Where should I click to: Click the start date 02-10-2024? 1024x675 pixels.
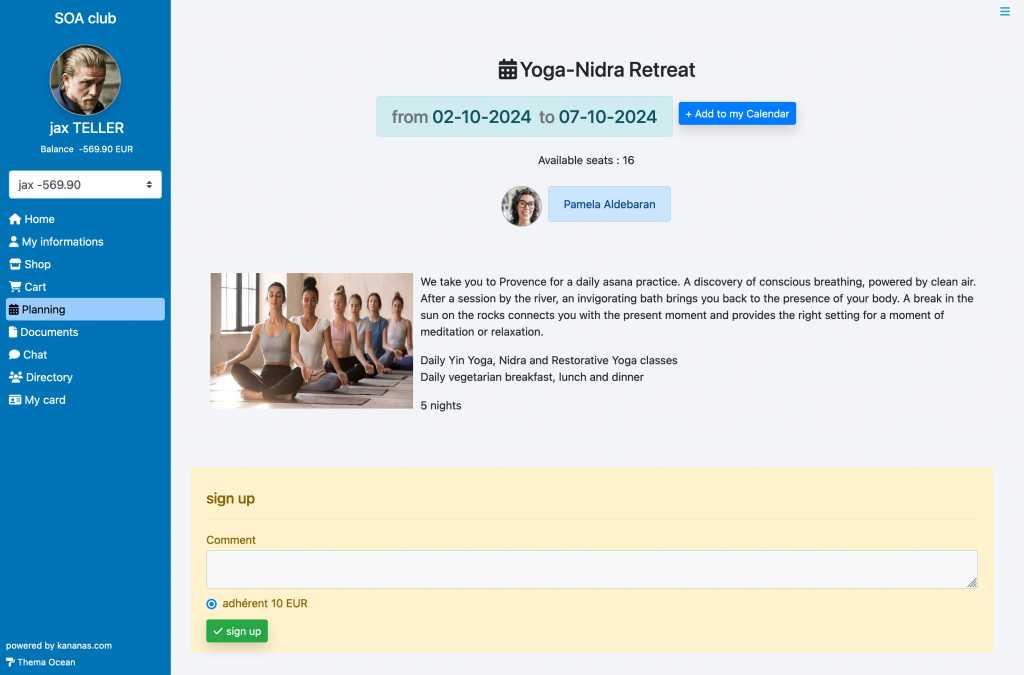(x=481, y=117)
